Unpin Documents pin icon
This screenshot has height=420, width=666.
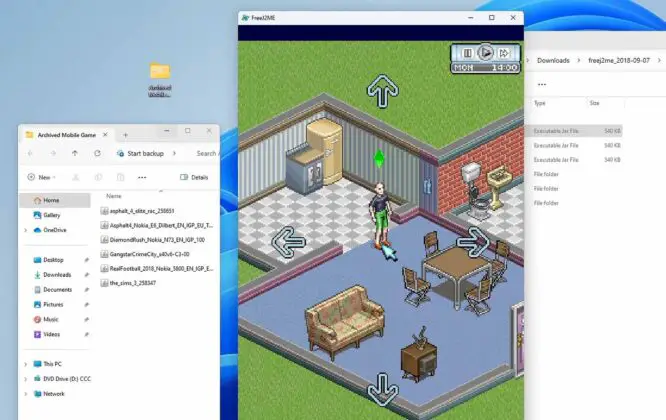coord(86,290)
